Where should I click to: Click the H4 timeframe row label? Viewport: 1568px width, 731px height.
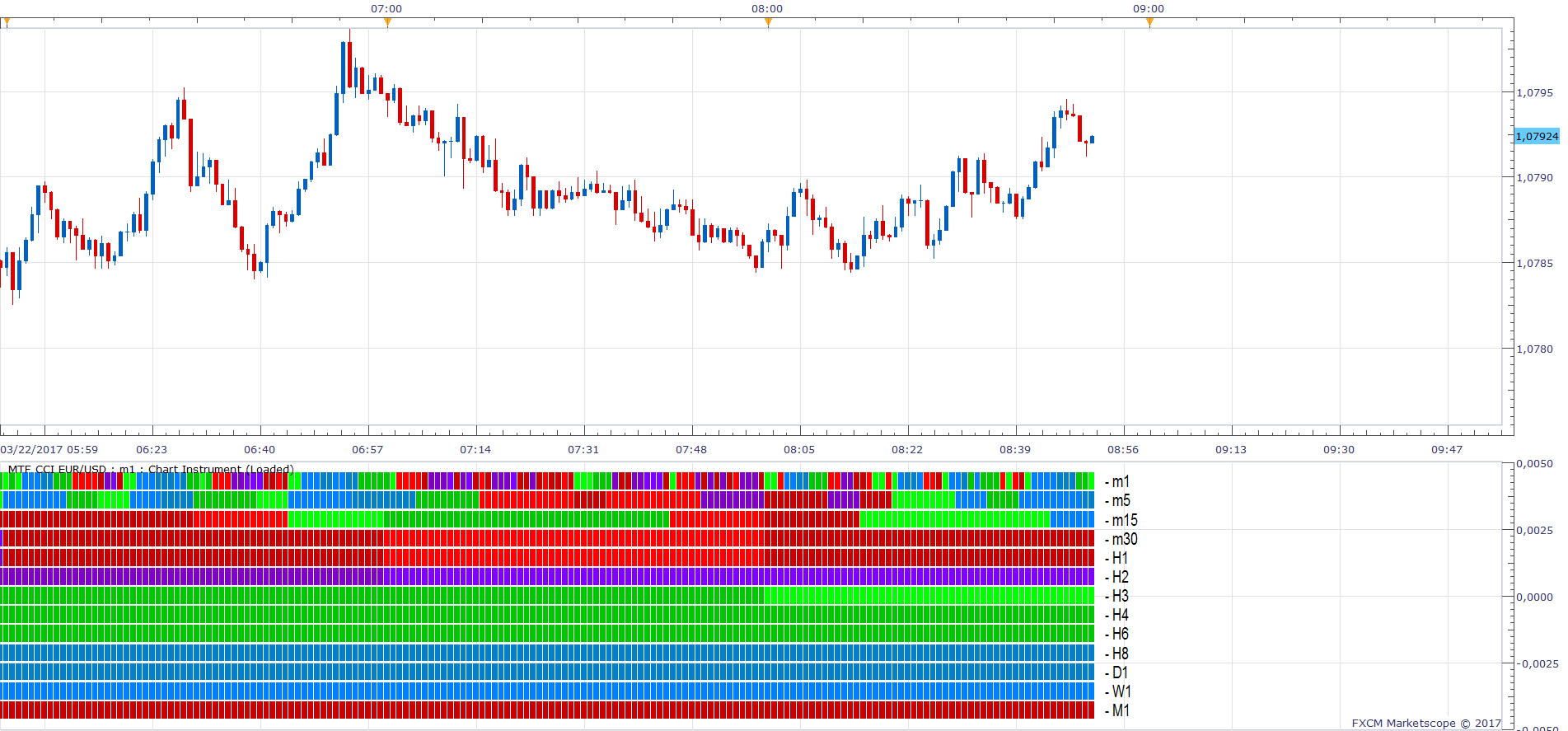[x=1117, y=615]
